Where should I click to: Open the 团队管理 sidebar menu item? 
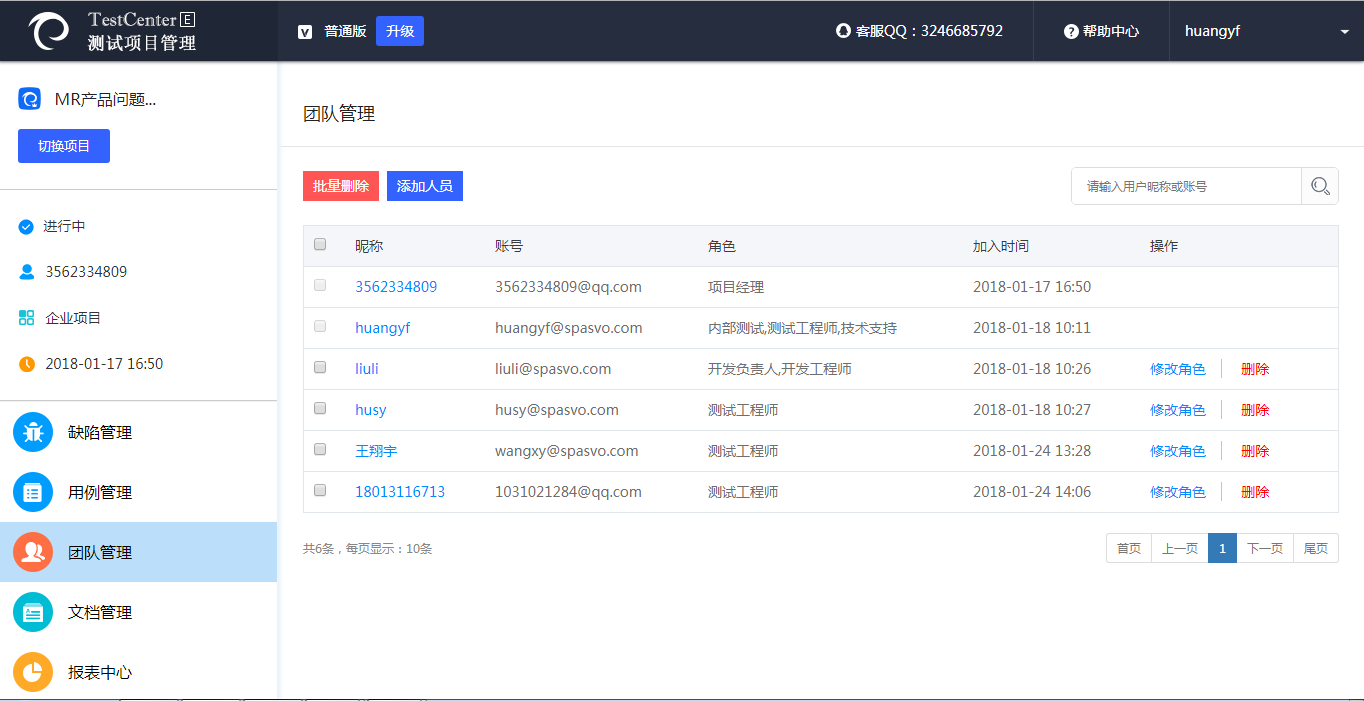(x=100, y=552)
